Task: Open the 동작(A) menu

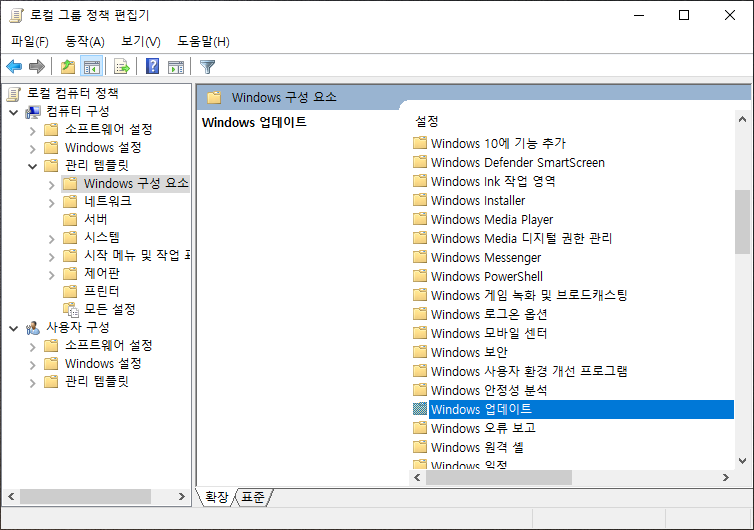Action: pos(85,42)
